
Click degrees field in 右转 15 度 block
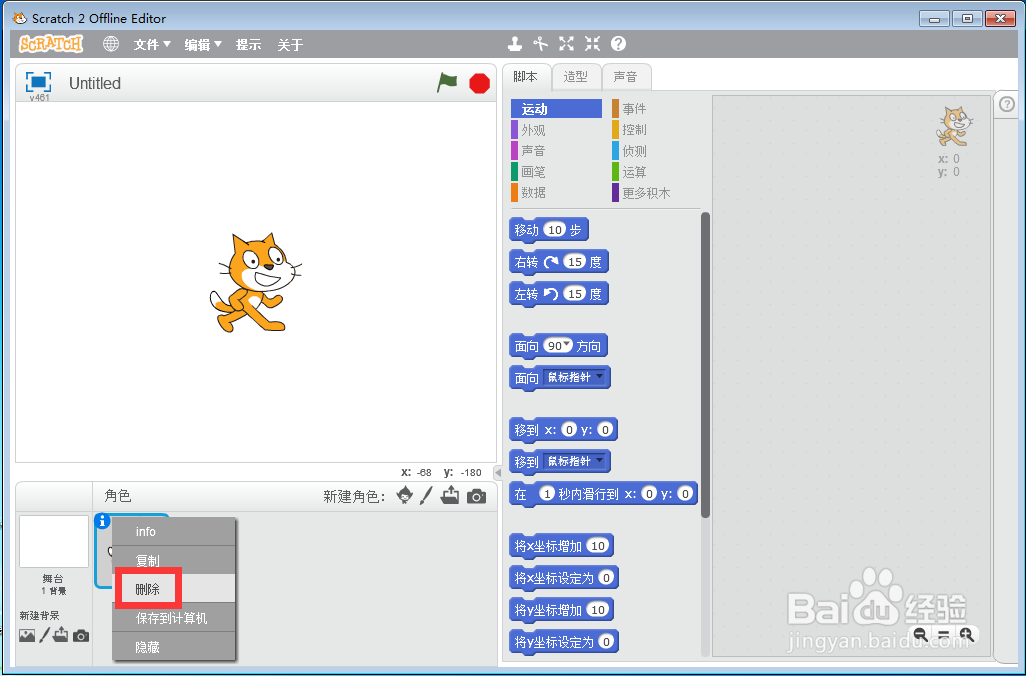pyautogui.click(x=575, y=262)
